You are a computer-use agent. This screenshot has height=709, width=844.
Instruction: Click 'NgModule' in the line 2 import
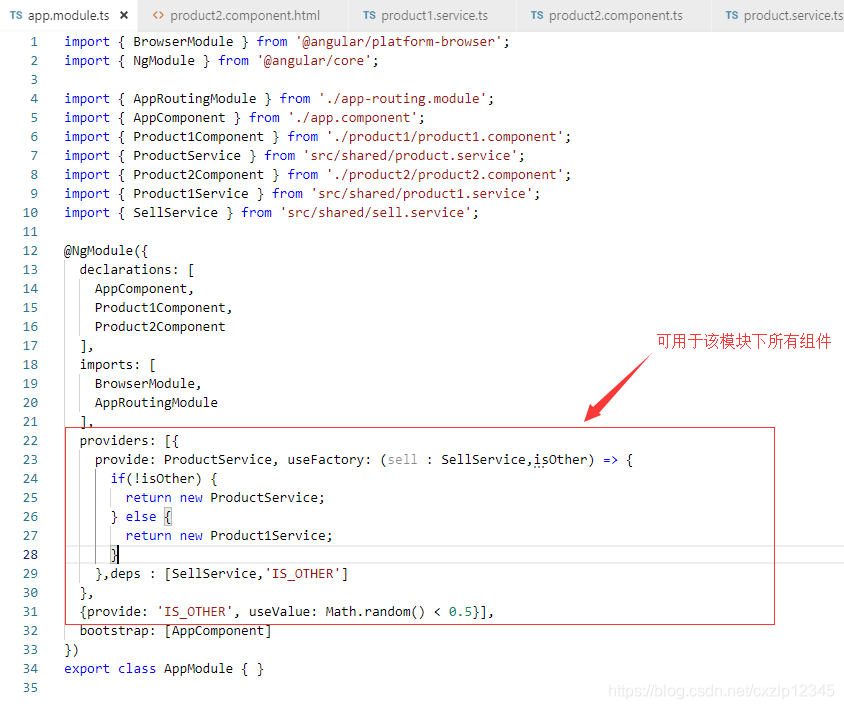pyautogui.click(x=164, y=61)
